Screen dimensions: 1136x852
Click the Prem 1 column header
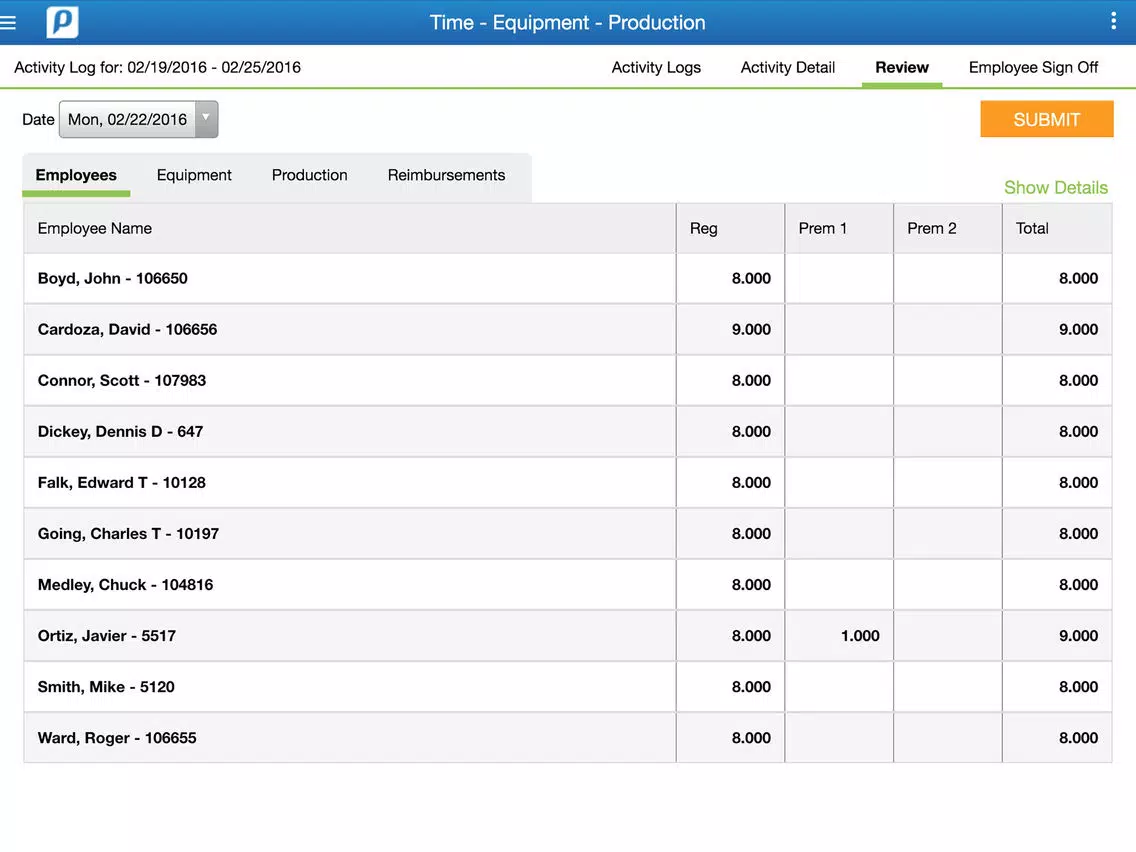(x=839, y=228)
